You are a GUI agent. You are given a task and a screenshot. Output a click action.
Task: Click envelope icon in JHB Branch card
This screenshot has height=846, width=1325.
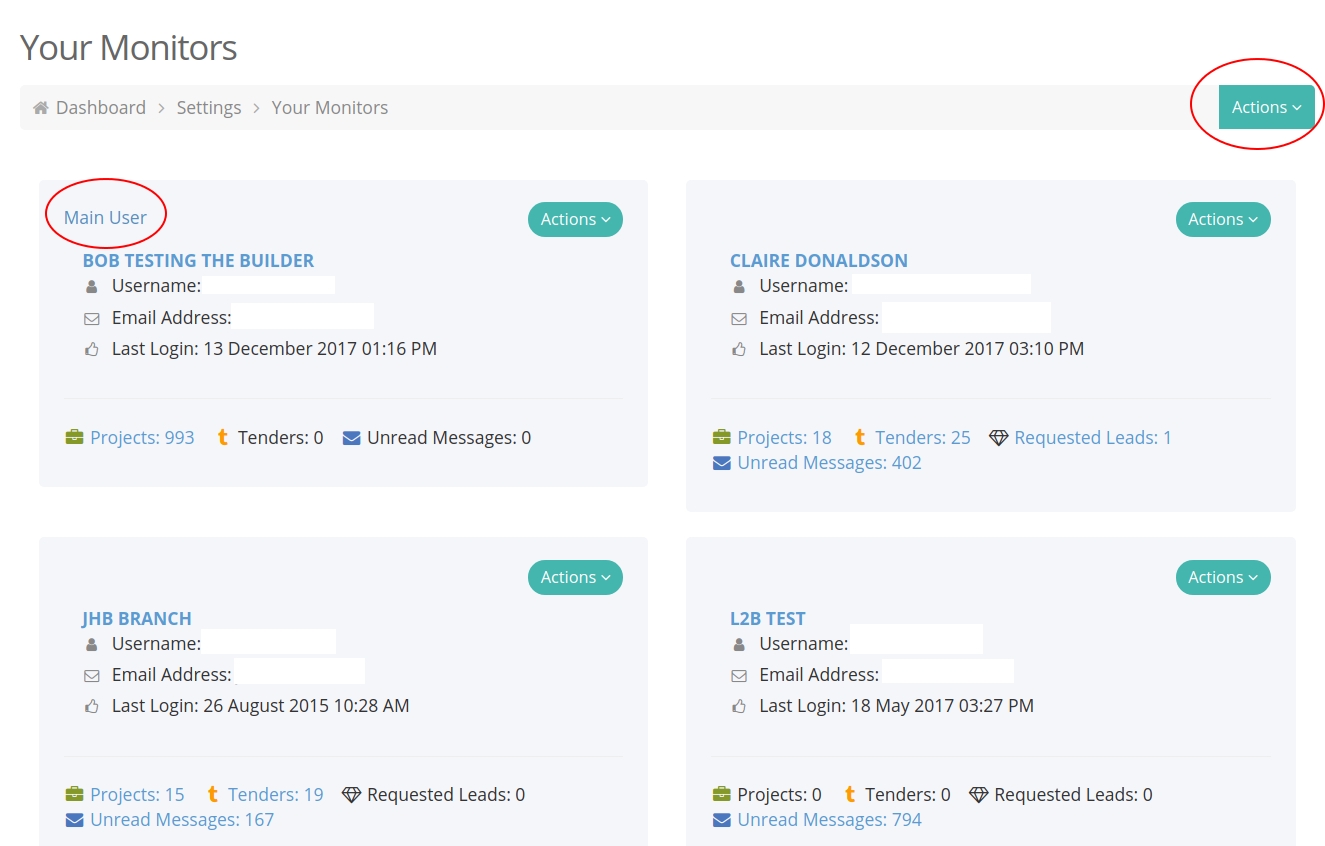[92, 676]
